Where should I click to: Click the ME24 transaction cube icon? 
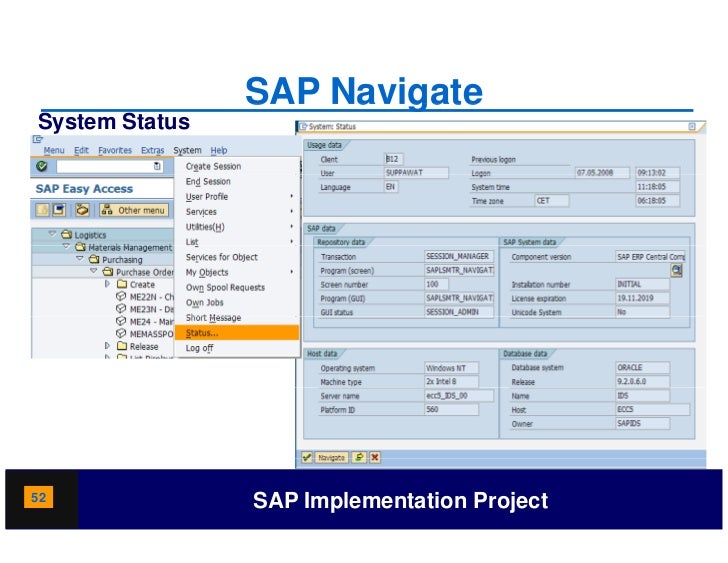121,321
